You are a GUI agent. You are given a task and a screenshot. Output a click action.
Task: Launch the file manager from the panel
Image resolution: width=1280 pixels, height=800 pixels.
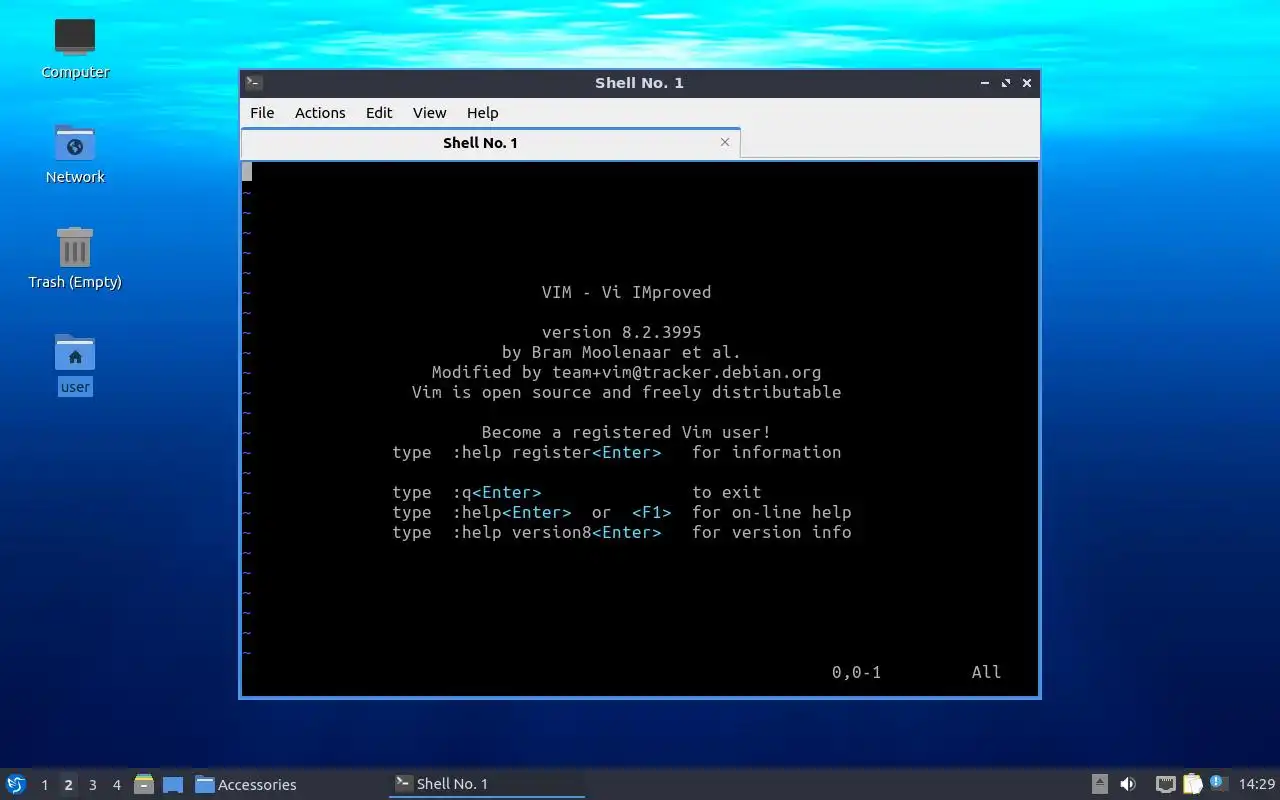(x=144, y=784)
